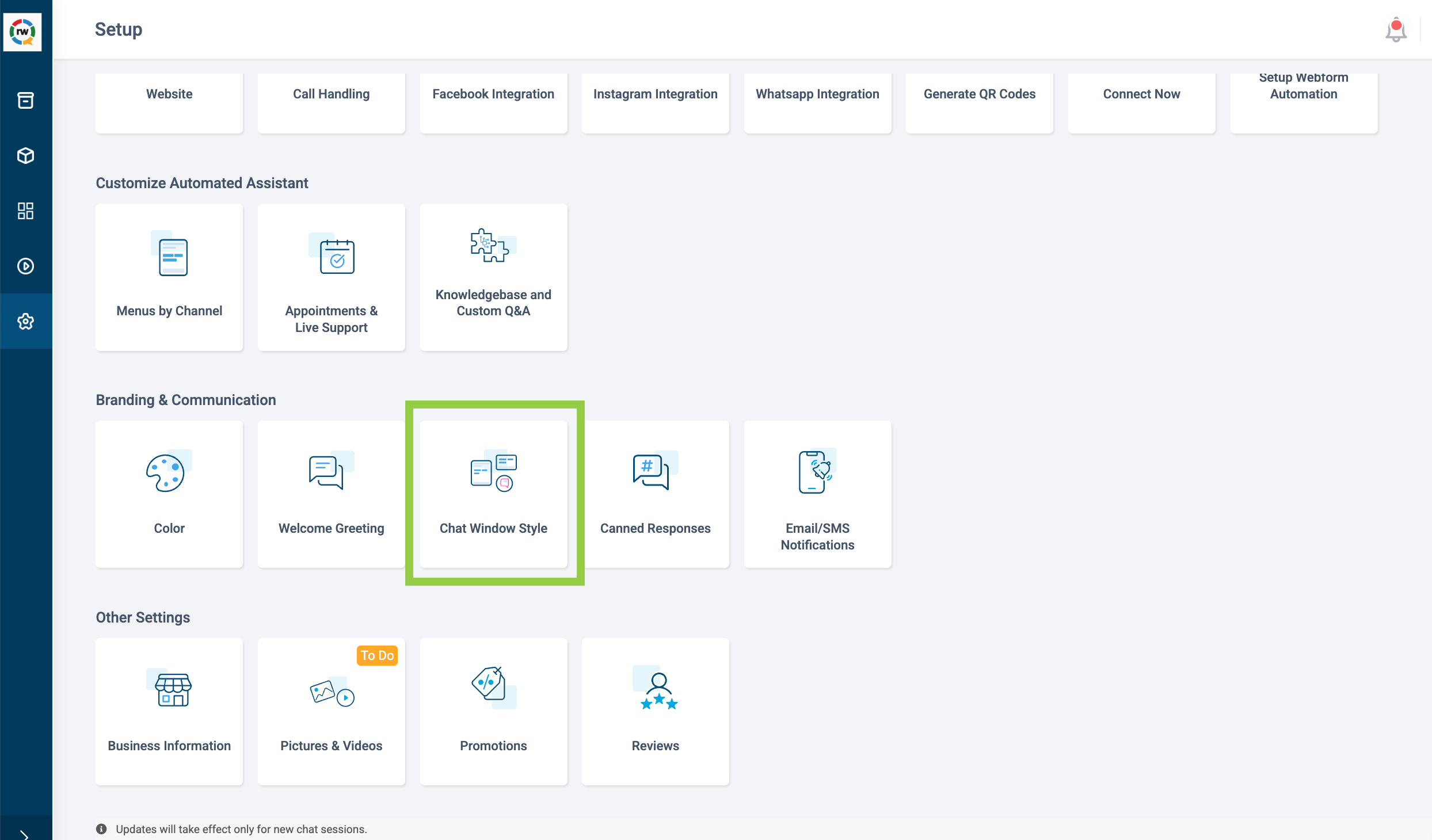Open the Business Information tile
This screenshot has height=840, width=1432.
point(169,711)
